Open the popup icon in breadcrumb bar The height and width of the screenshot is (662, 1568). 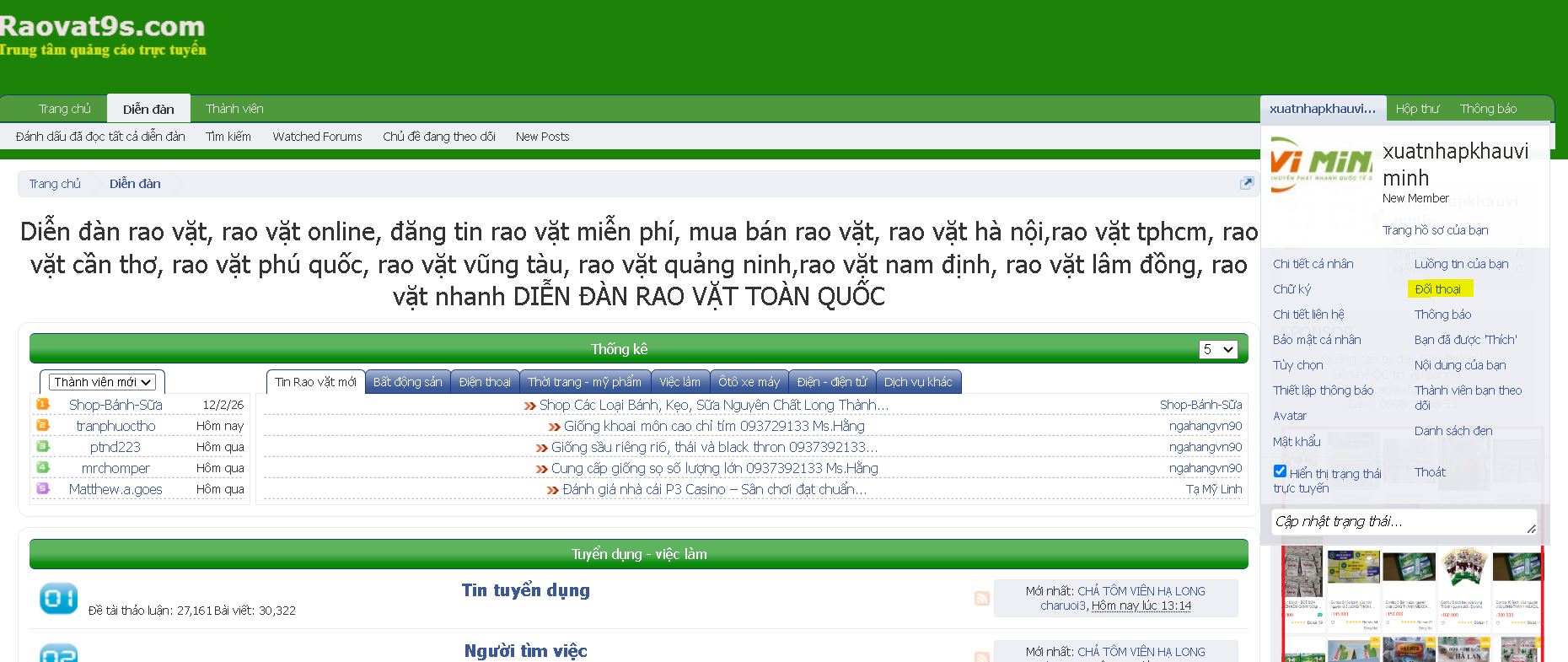tap(1246, 183)
